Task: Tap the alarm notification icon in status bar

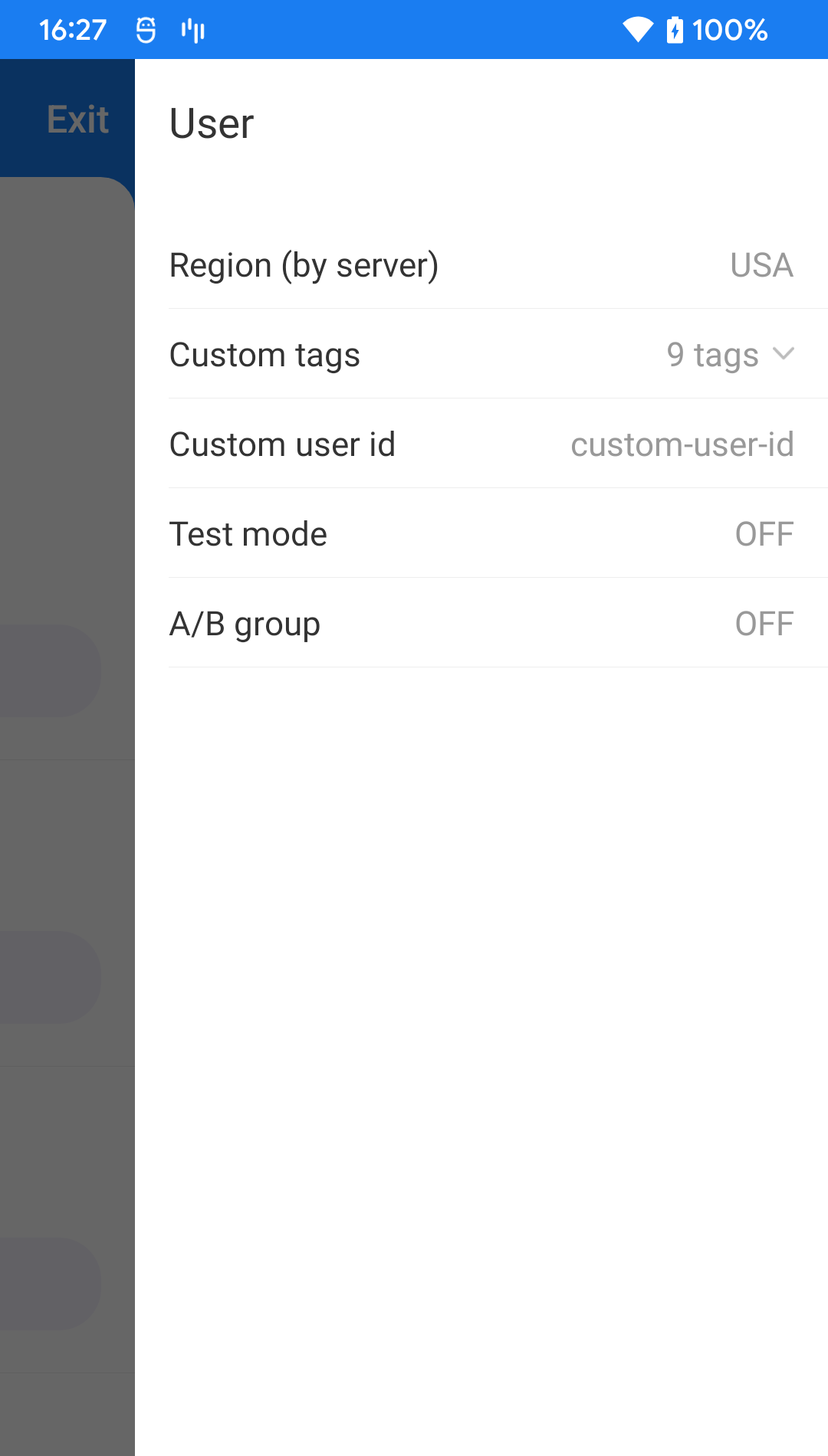Action: coord(144,29)
